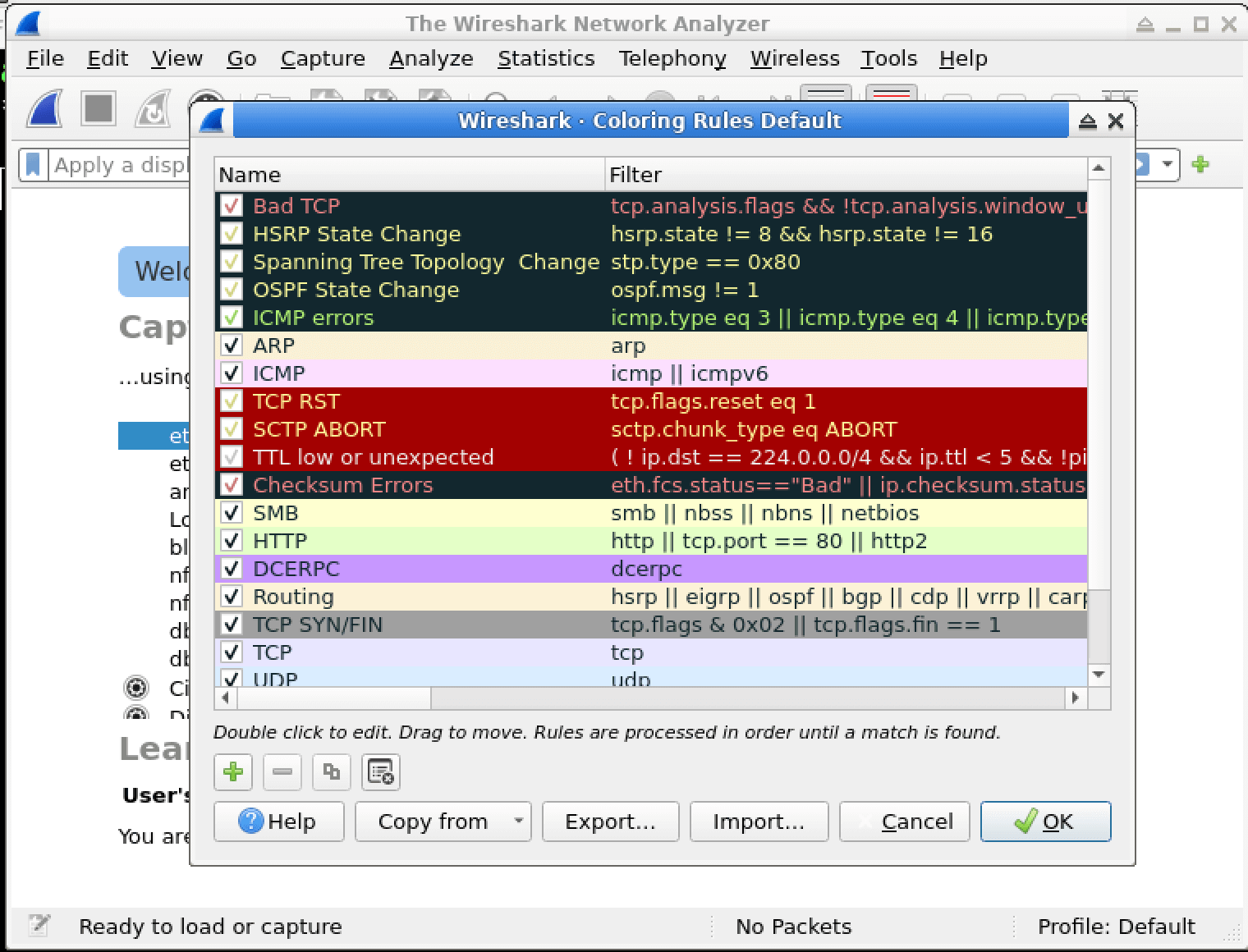Click the clear all coloring rules icon

click(x=380, y=772)
